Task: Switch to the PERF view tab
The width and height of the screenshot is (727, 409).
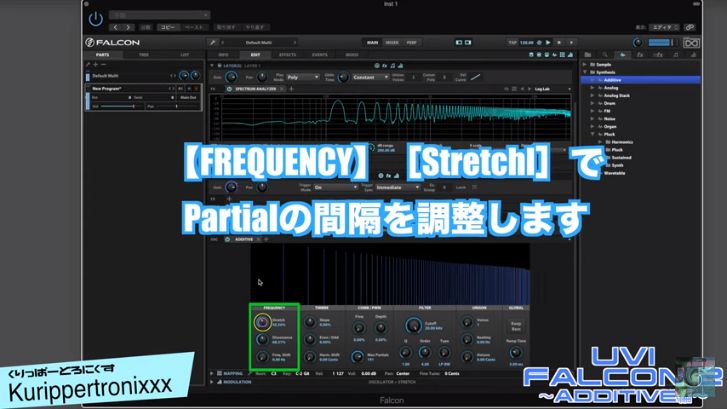Action: pyautogui.click(x=411, y=43)
